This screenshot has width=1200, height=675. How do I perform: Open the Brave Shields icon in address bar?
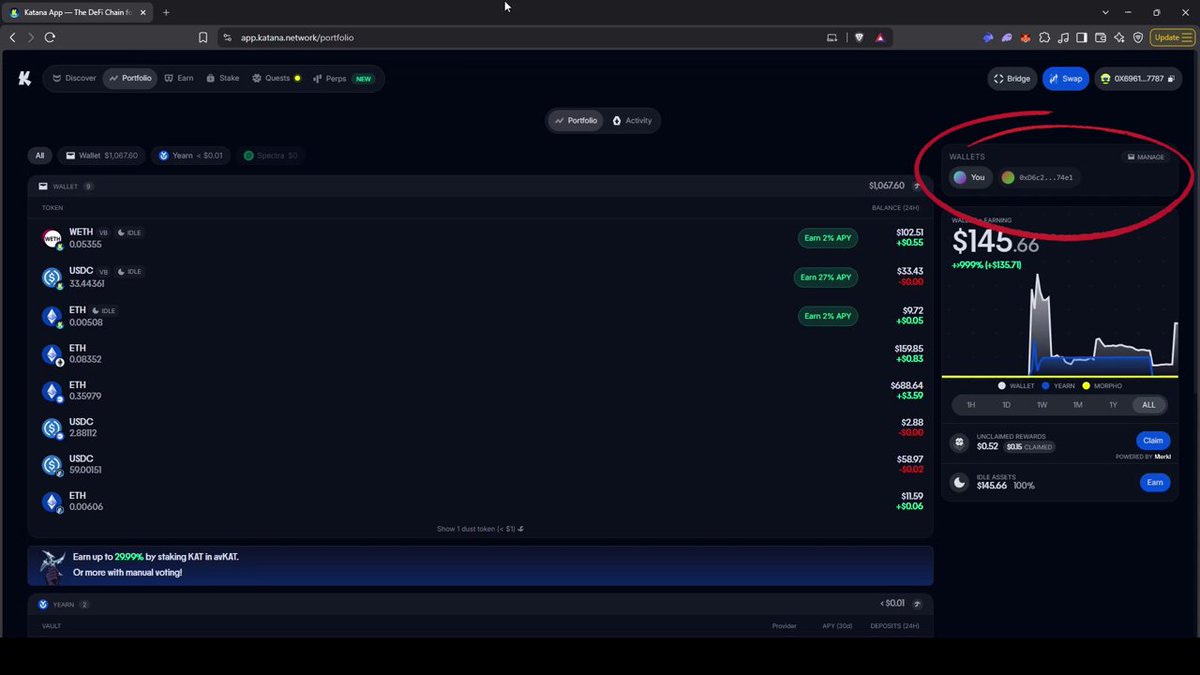pyautogui.click(x=859, y=37)
